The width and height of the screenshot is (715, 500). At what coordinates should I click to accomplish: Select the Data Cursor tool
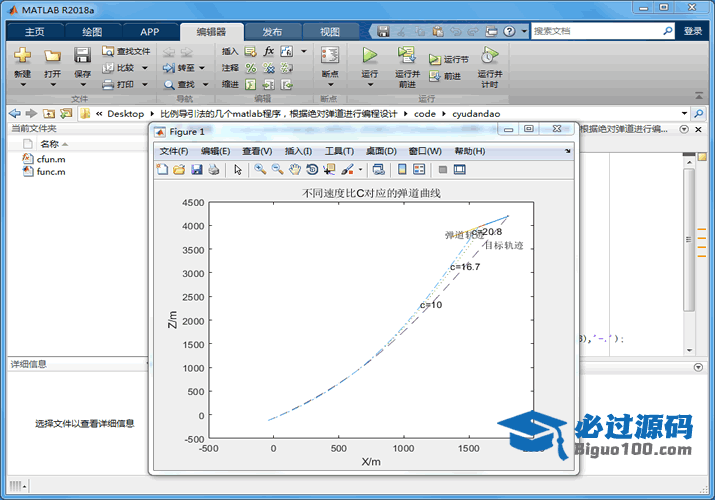coord(329,170)
